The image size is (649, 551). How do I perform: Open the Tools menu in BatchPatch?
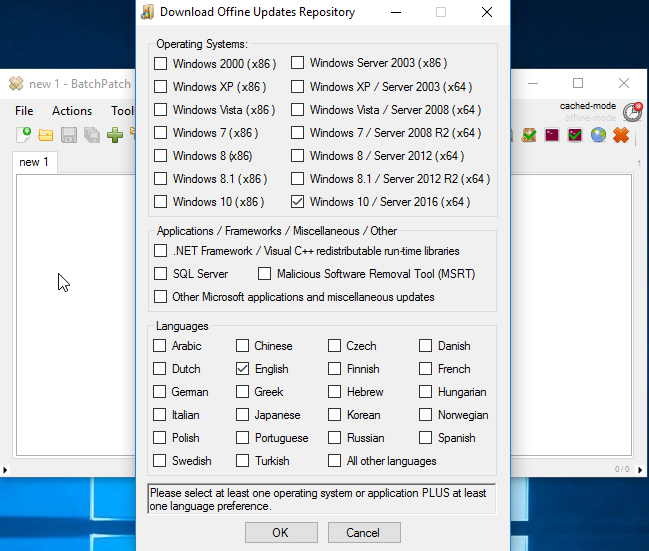[x=123, y=111]
